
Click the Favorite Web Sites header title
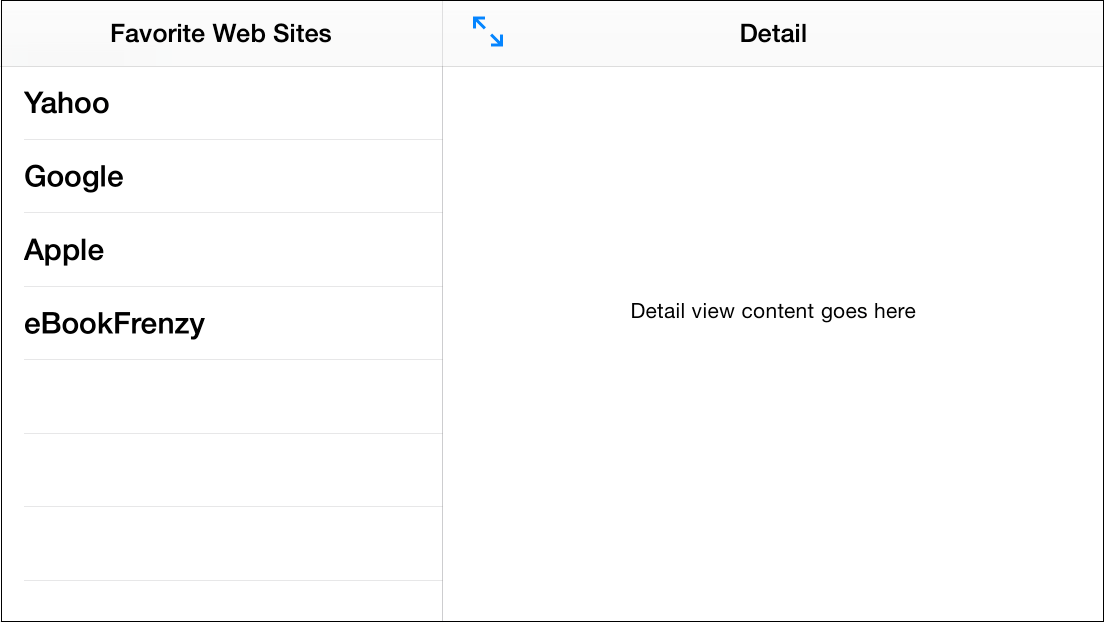pos(221,33)
